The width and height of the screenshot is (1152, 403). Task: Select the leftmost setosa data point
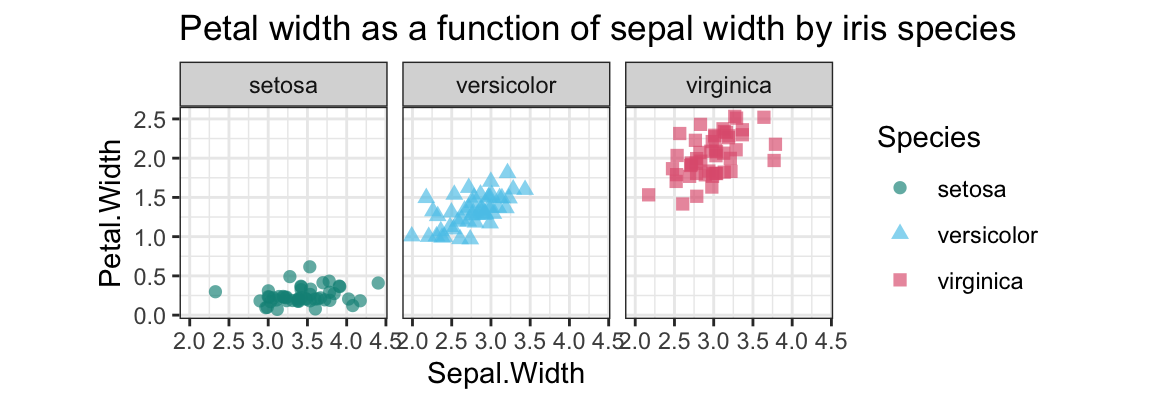coord(215,292)
